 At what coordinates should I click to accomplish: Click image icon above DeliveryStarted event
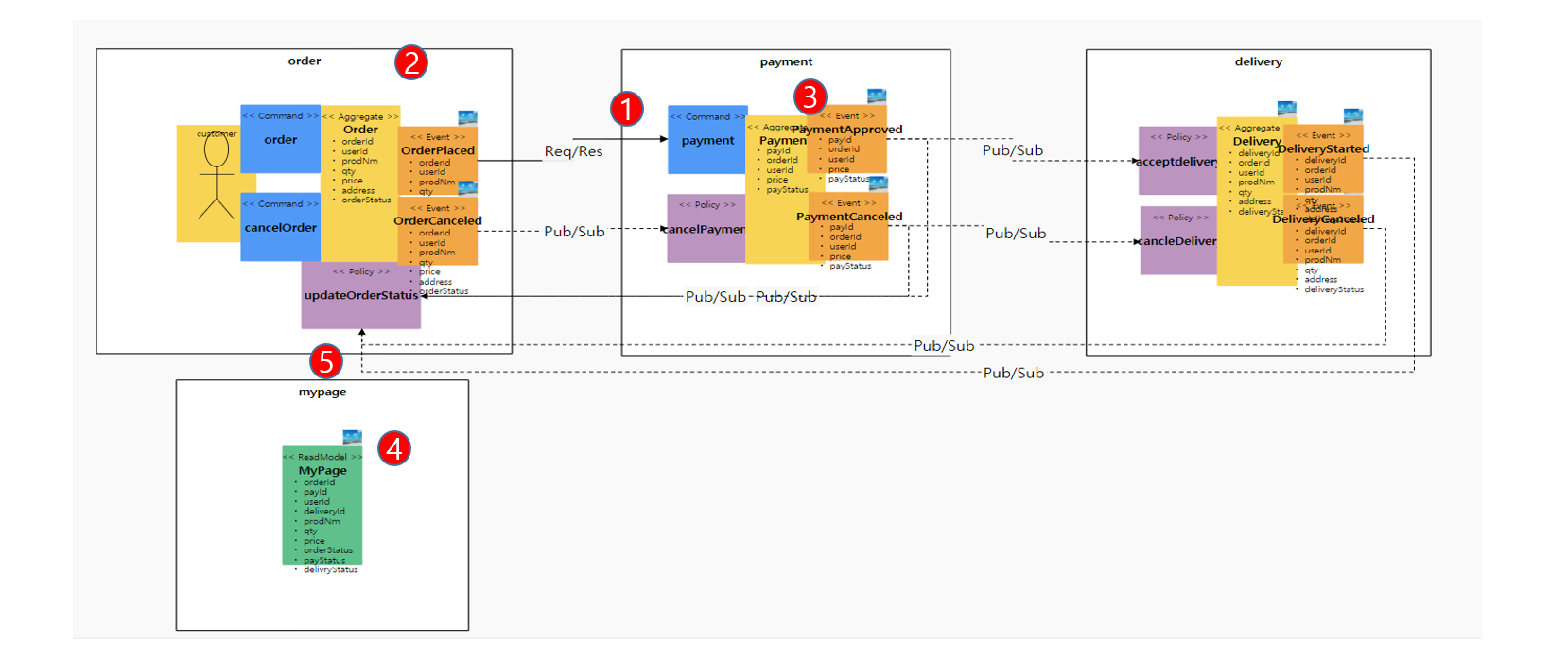1353,116
